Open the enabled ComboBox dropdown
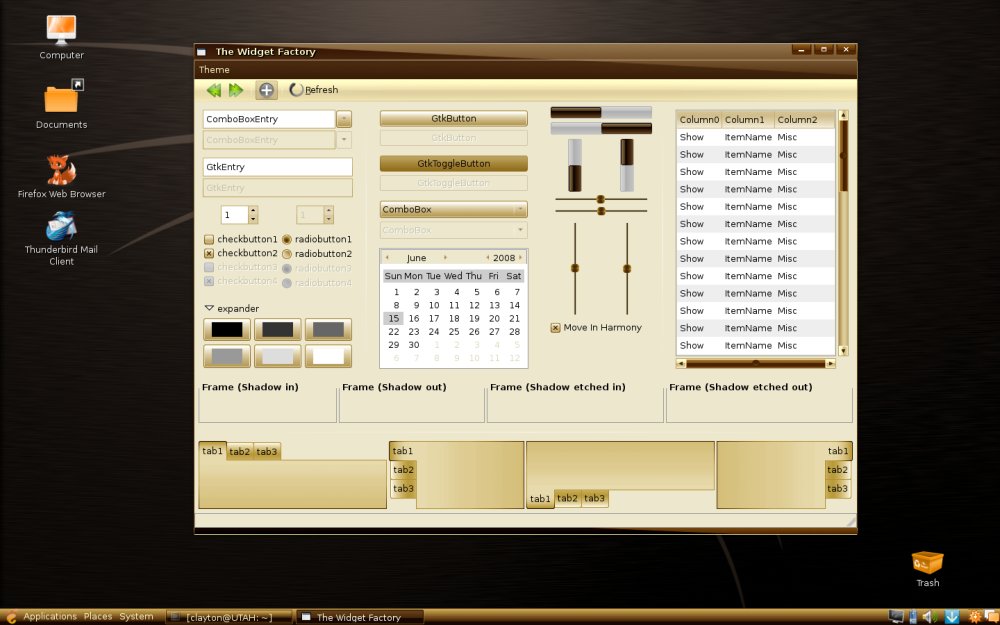The image size is (1000, 625). [x=453, y=209]
